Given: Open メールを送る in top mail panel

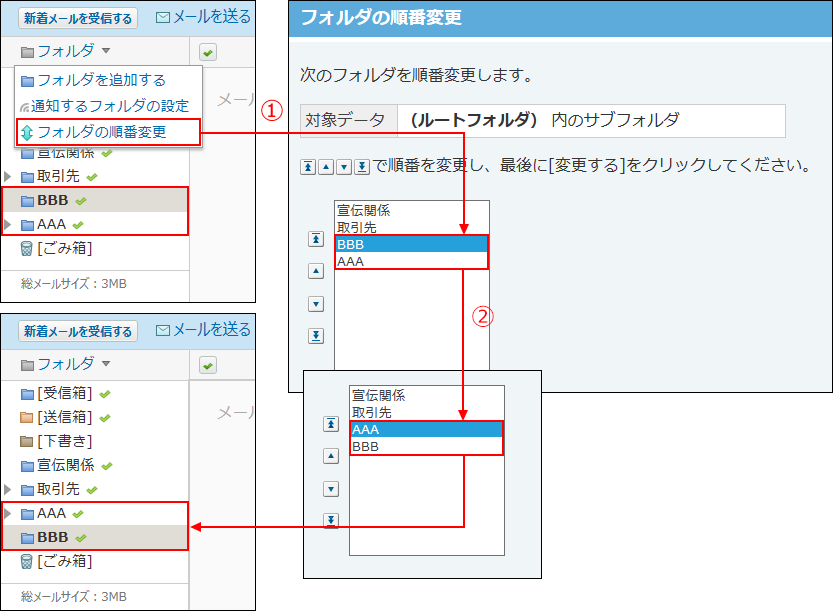Looking at the screenshot, I should click(x=203, y=17).
